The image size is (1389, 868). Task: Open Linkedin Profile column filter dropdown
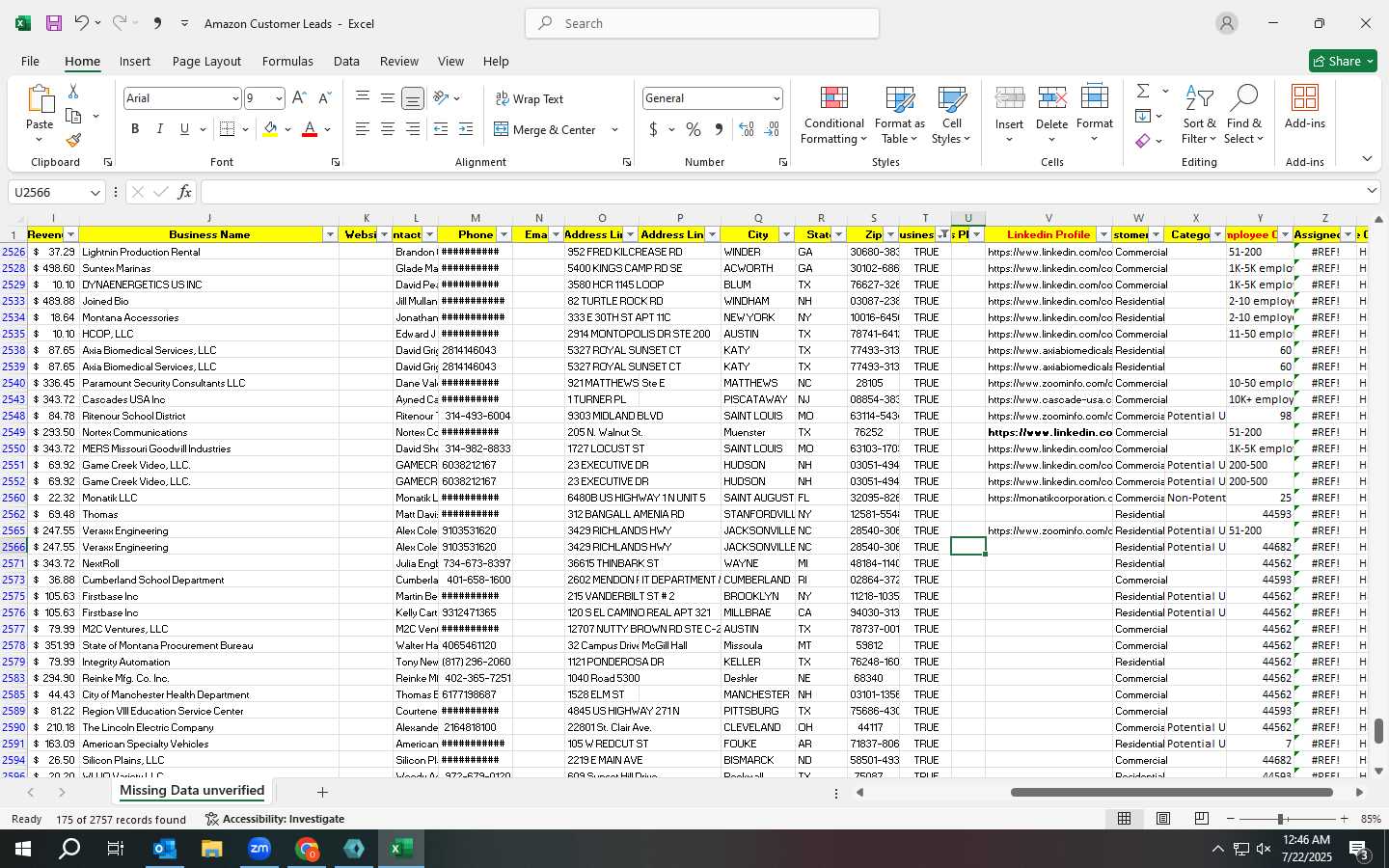(1103, 235)
